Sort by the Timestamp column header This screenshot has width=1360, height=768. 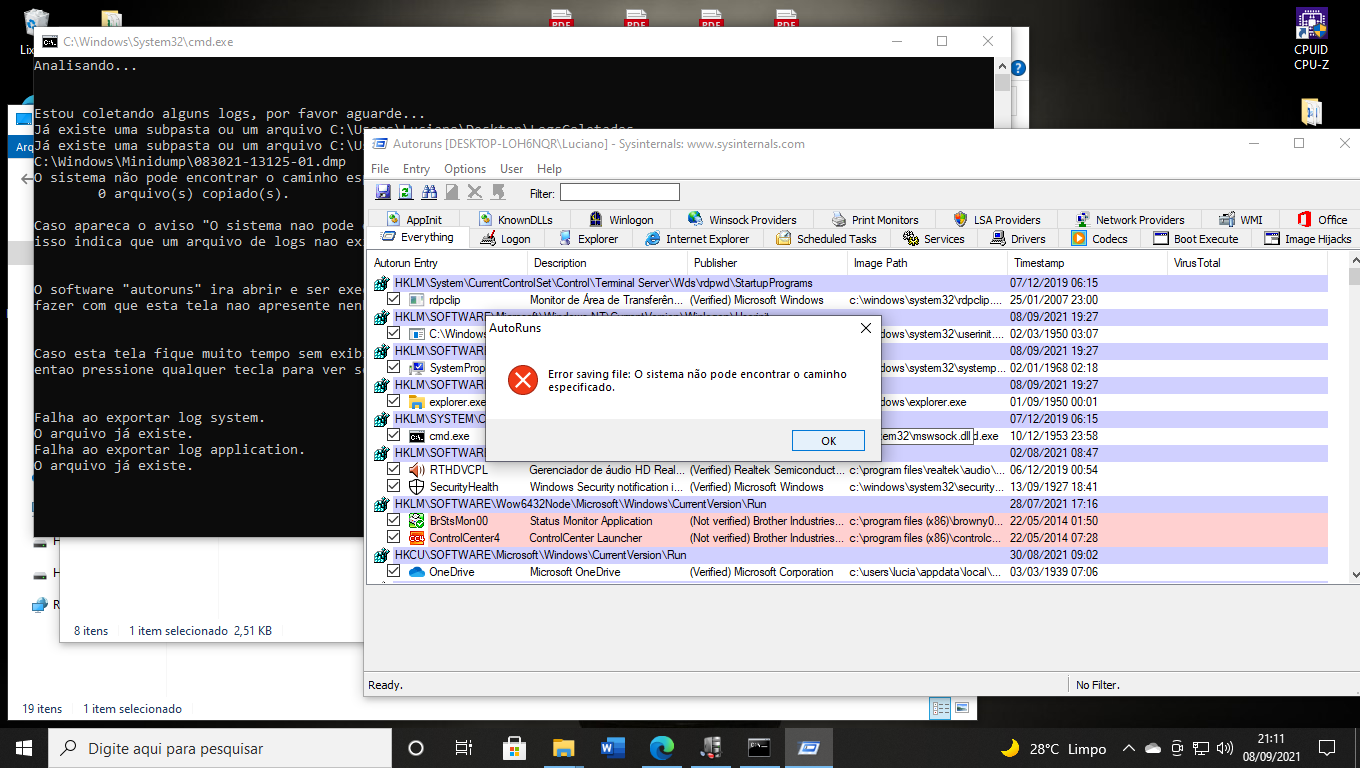[x=1087, y=263]
